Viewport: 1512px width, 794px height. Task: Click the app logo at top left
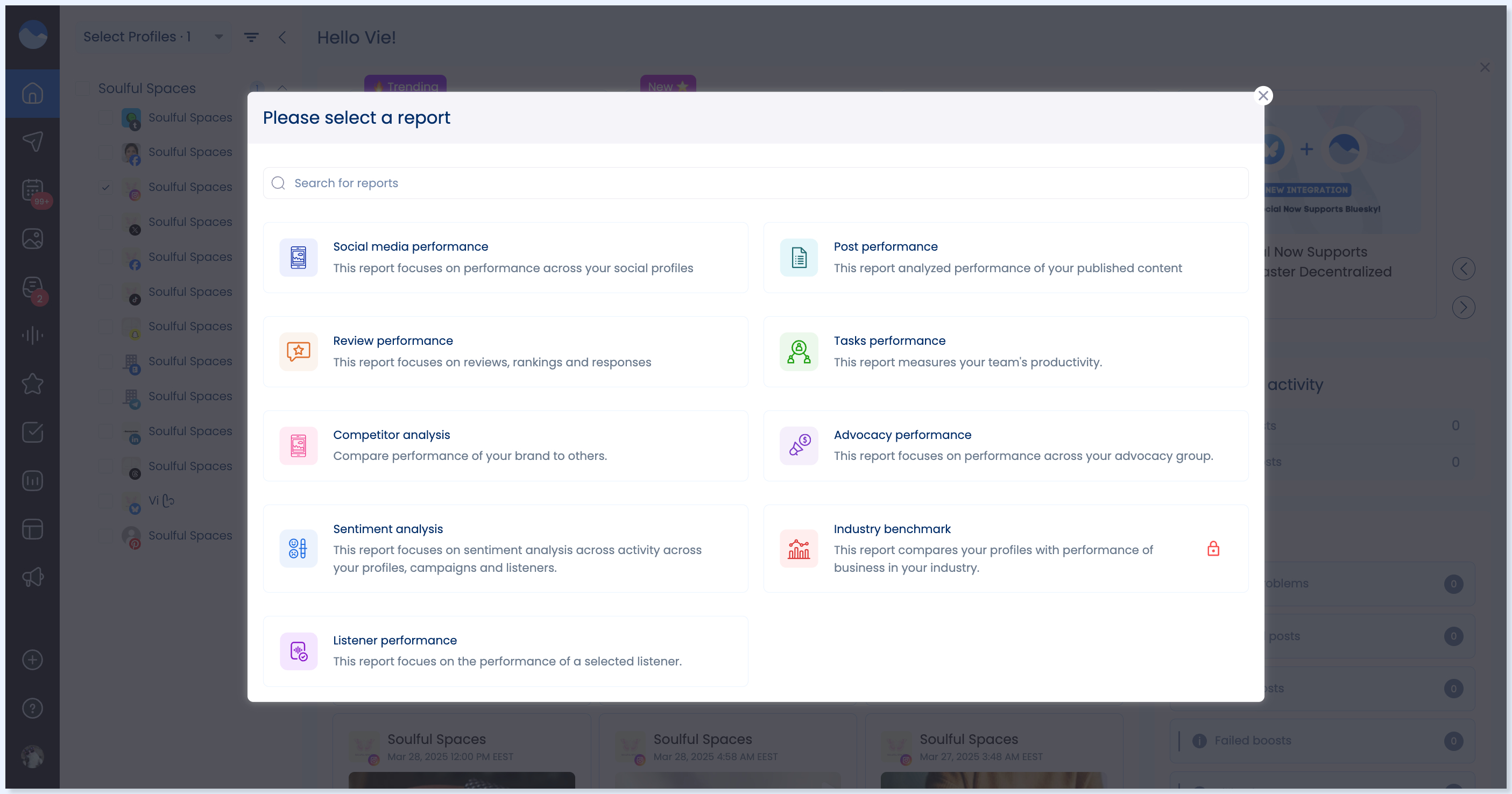pos(33,34)
